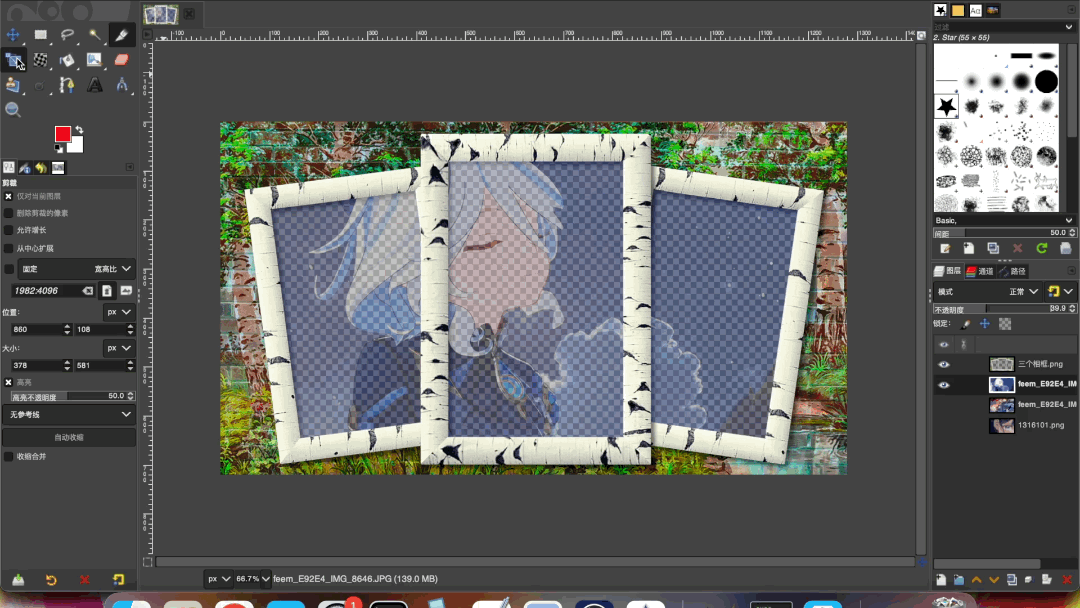Open the '无参考线' guides dropdown
This screenshot has width=1080, height=608.
69,415
